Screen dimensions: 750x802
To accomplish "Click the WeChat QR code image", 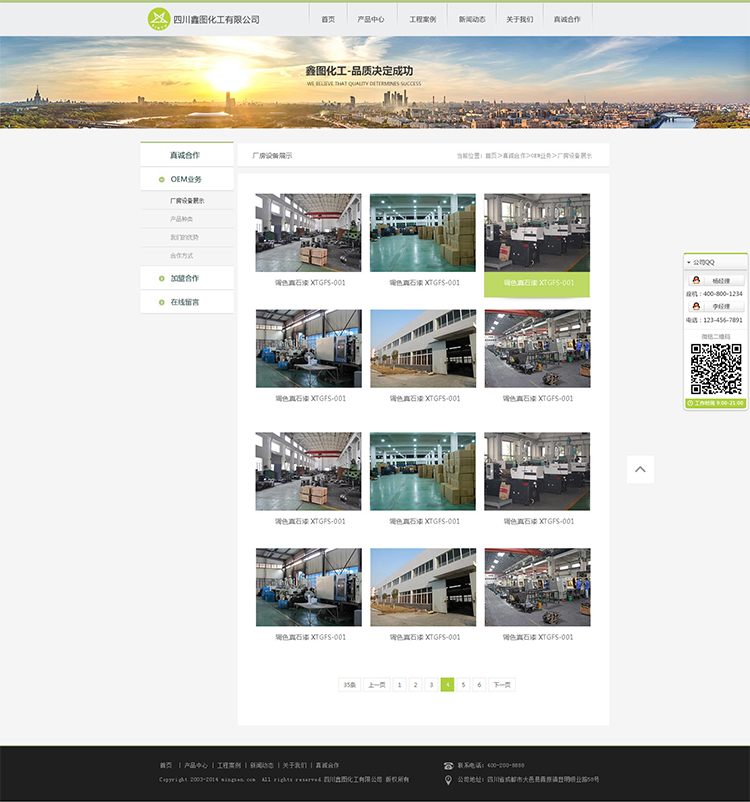I will 715,369.
